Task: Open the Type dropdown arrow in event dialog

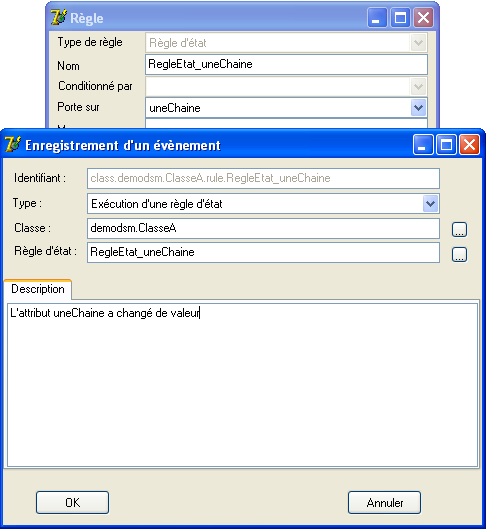Action: click(430, 204)
